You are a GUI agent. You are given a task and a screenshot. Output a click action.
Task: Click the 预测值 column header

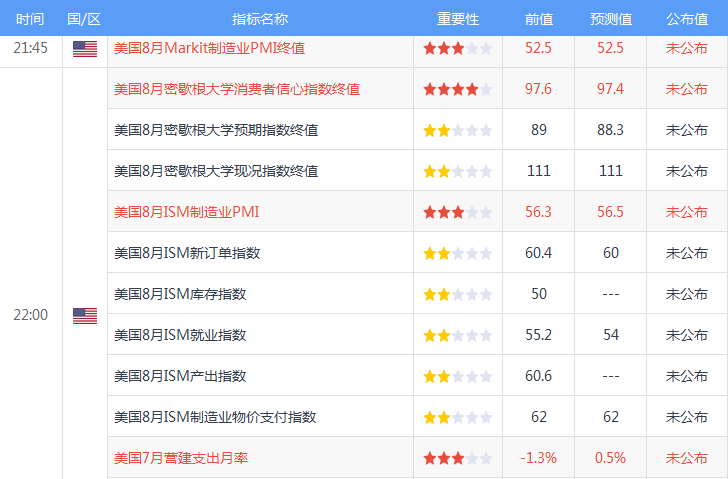[x=611, y=19]
